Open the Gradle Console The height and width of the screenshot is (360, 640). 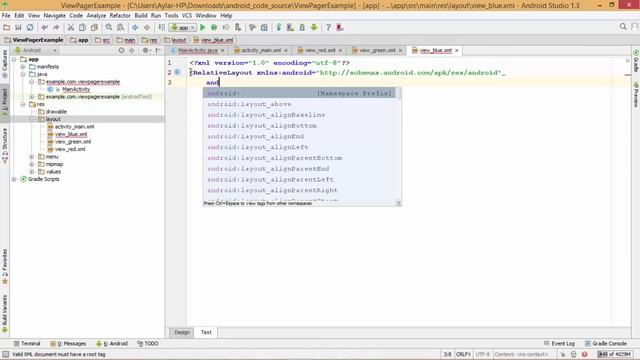pos(606,344)
